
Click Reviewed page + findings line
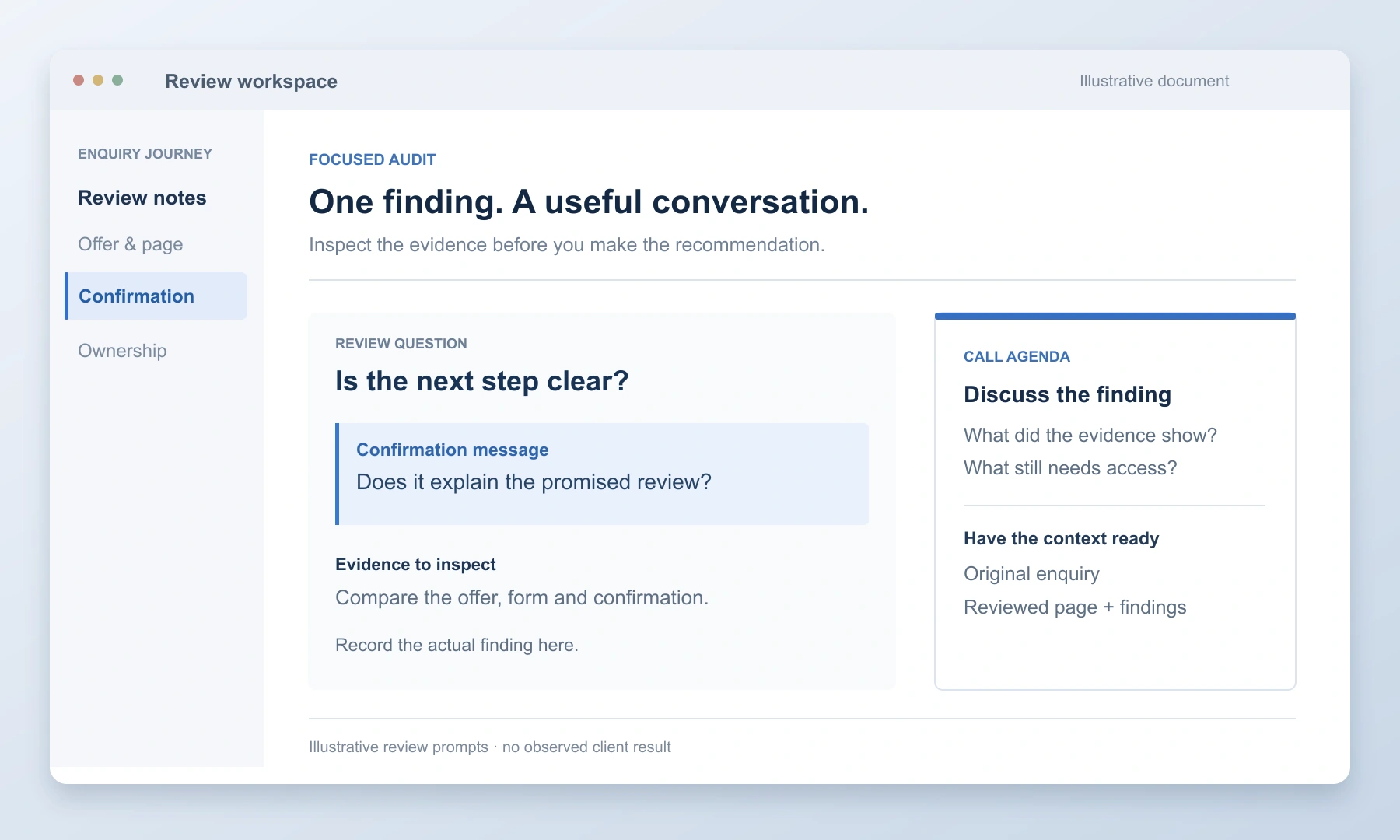tap(1075, 607)
